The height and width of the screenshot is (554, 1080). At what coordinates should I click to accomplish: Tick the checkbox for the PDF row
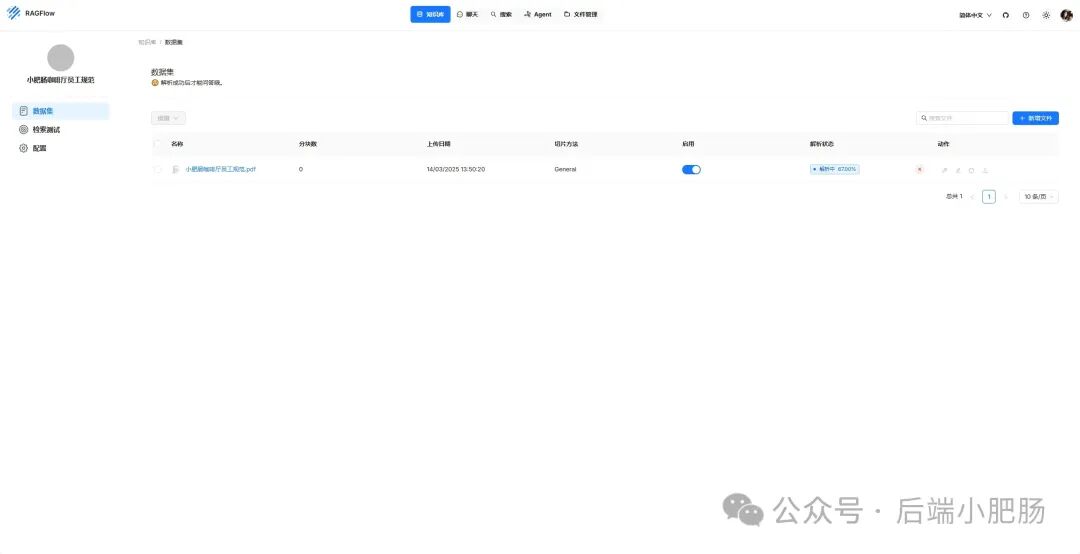pyautogui.click(x=157, y=170)
